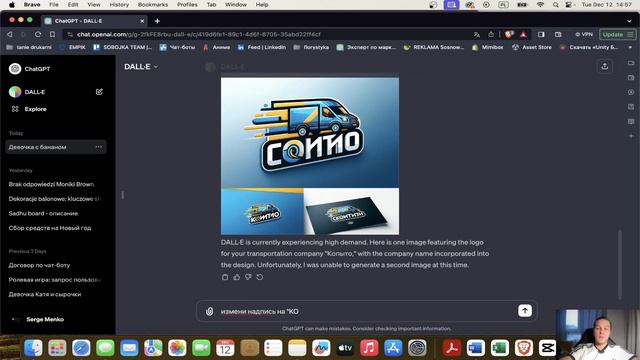640x360 pixels.
Task: Click the Update browser button
Action: coord(618,35)
